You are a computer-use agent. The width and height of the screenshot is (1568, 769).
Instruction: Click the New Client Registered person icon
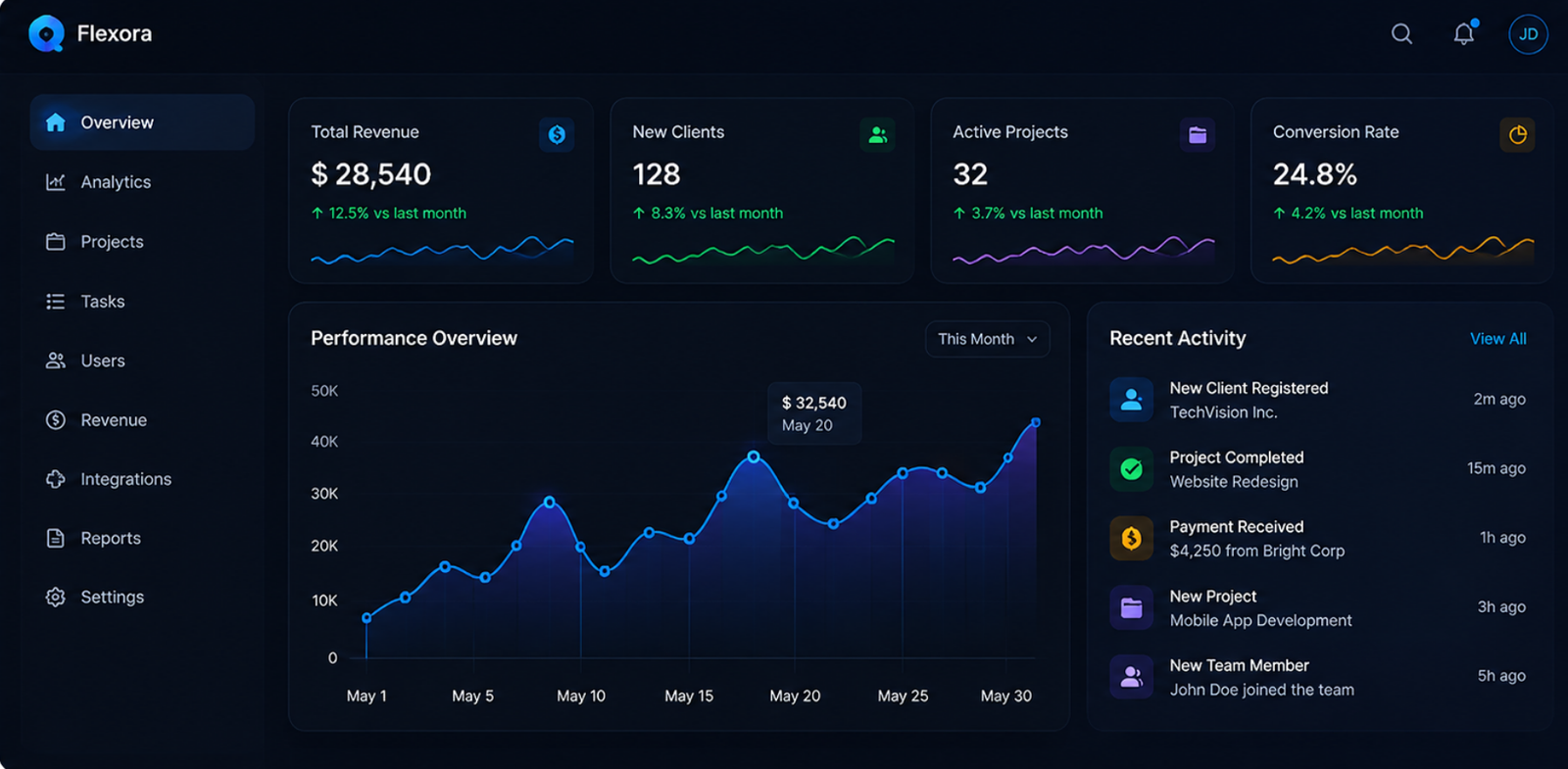1131,400
